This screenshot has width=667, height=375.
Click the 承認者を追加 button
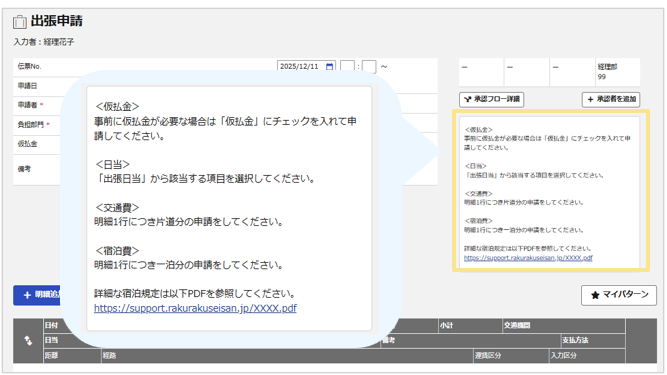click(x=611, y=99)
